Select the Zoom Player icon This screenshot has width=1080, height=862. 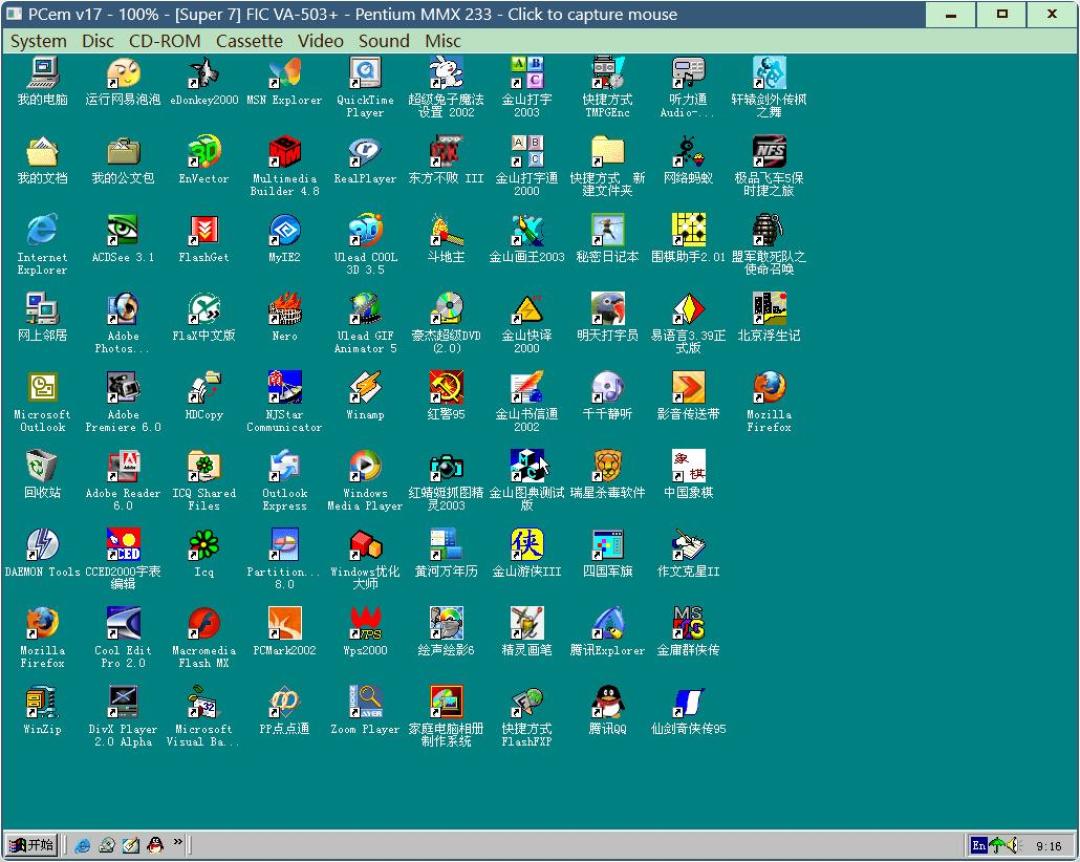(x=365, y=712)
